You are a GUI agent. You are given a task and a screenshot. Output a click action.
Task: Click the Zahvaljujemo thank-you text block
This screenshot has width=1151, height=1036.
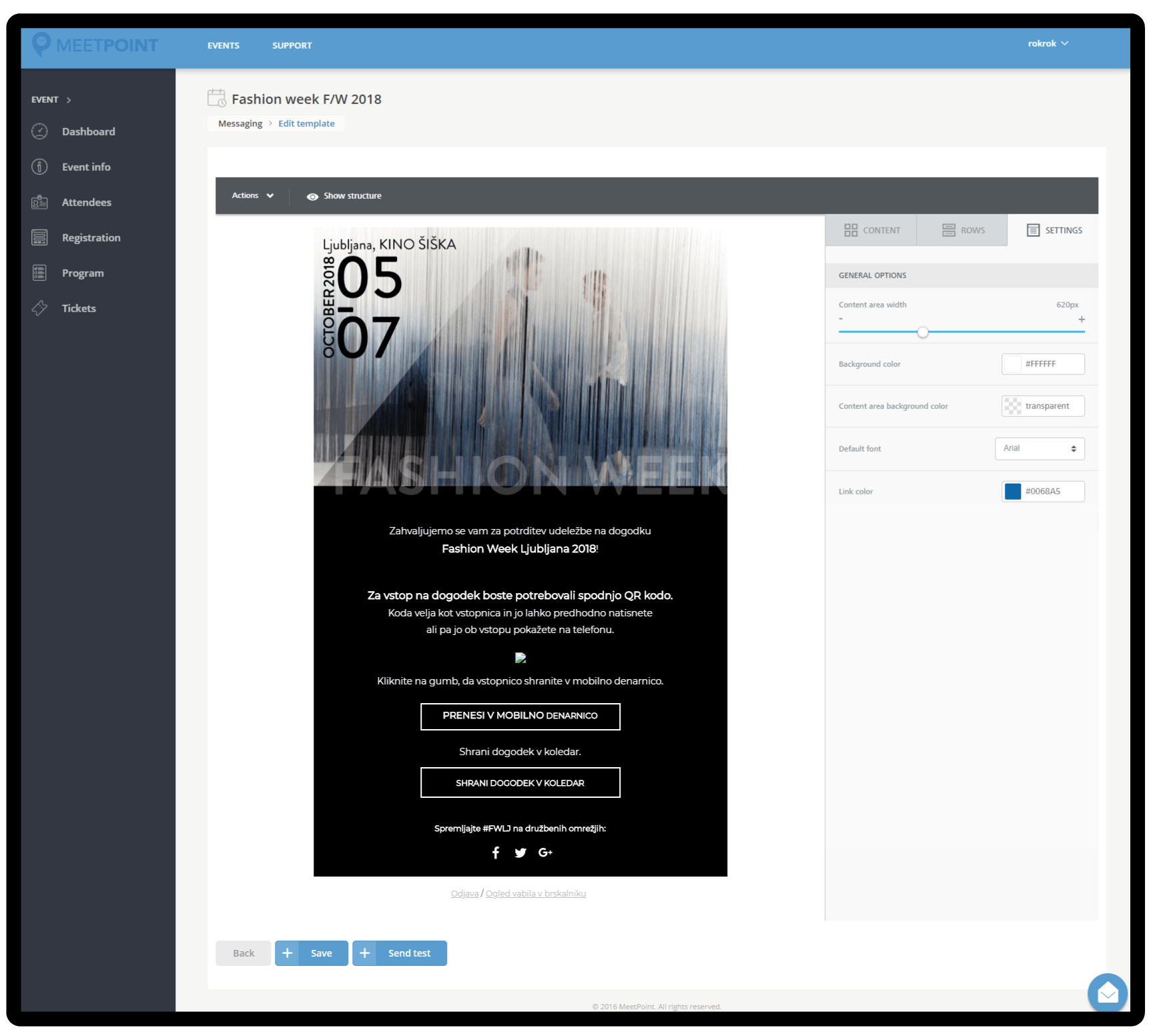click(x=520, y=540)
